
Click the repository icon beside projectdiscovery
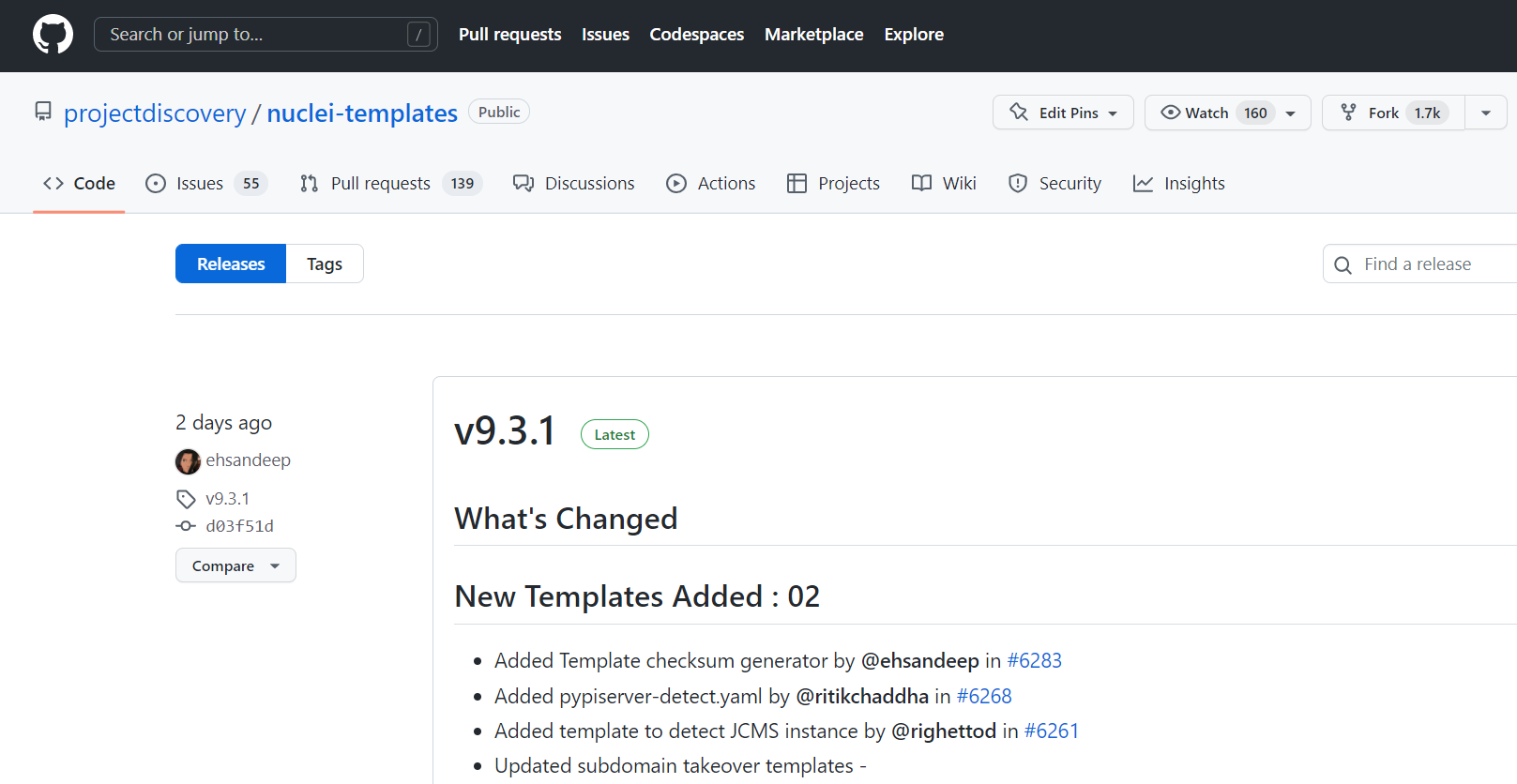[x=43, y=113]
